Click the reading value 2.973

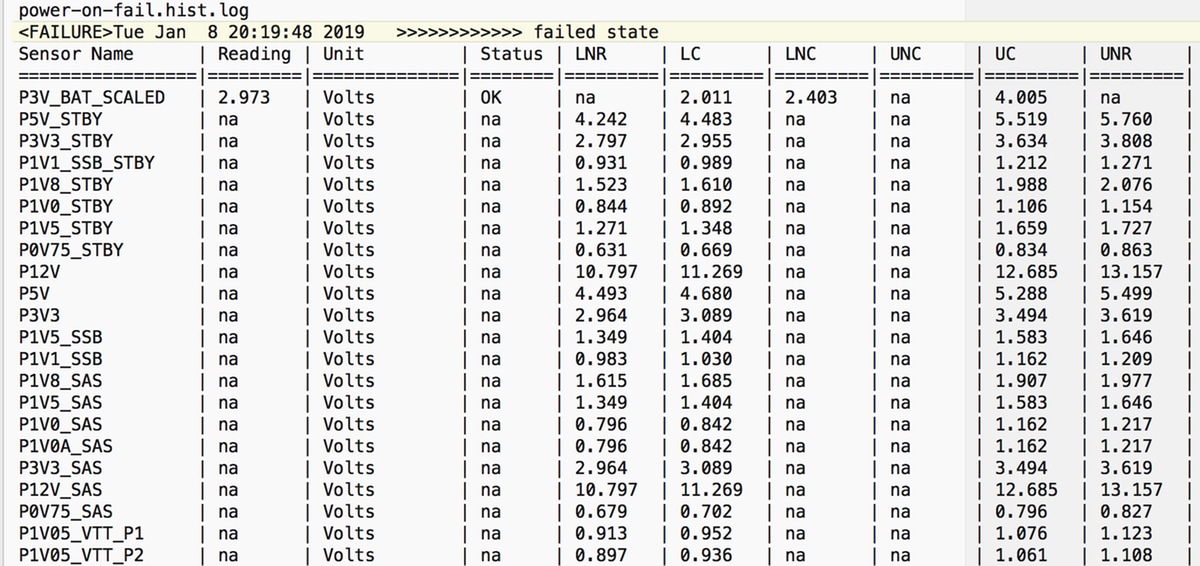pyautogui.click(x=244, y=98)
